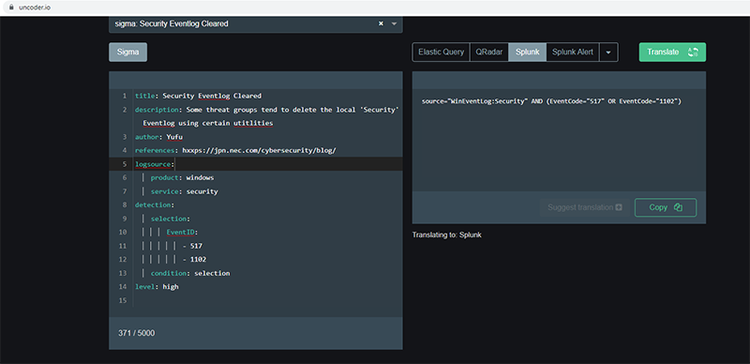Click the 1102 event ID value
Screen dimensions: 750x364
pyautogui.click(x=198, y=259)
